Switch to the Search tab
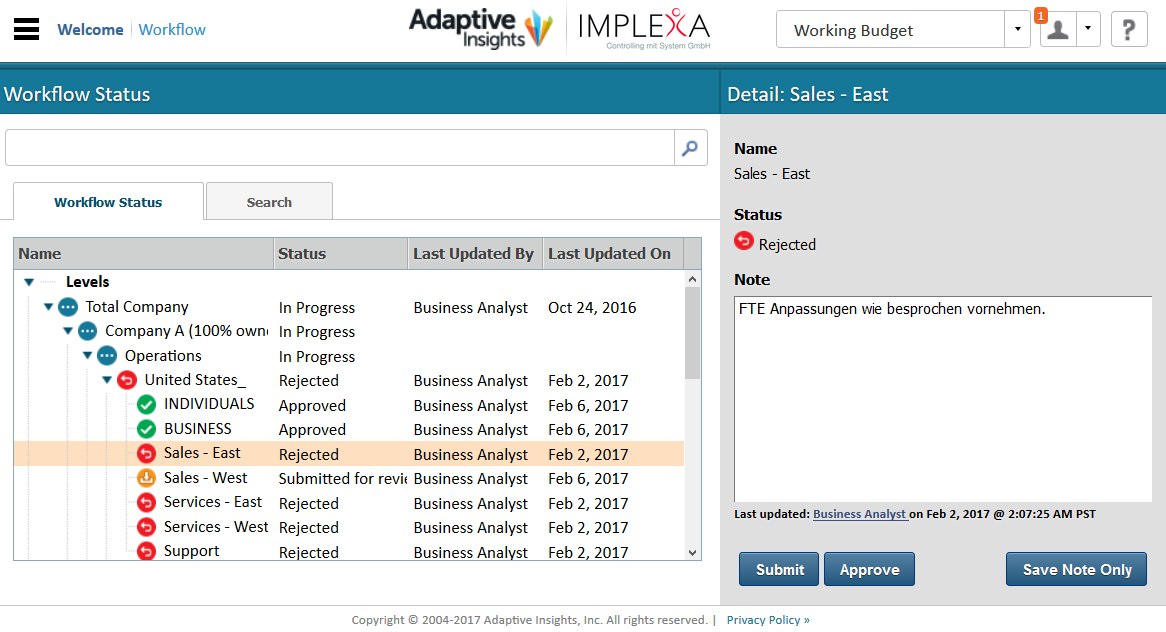The height and width of the screenshot is (632, 1166). (269, 202)
